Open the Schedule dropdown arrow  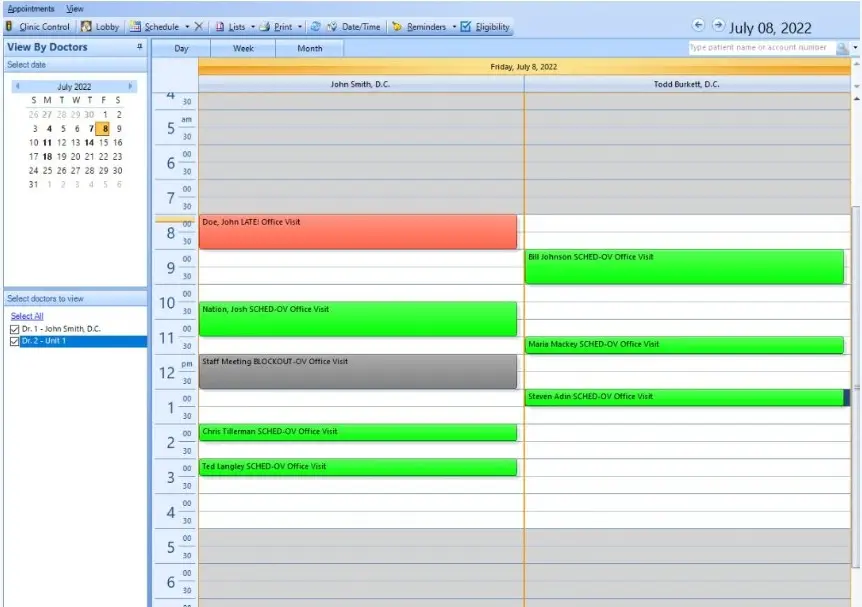(189, 27)
